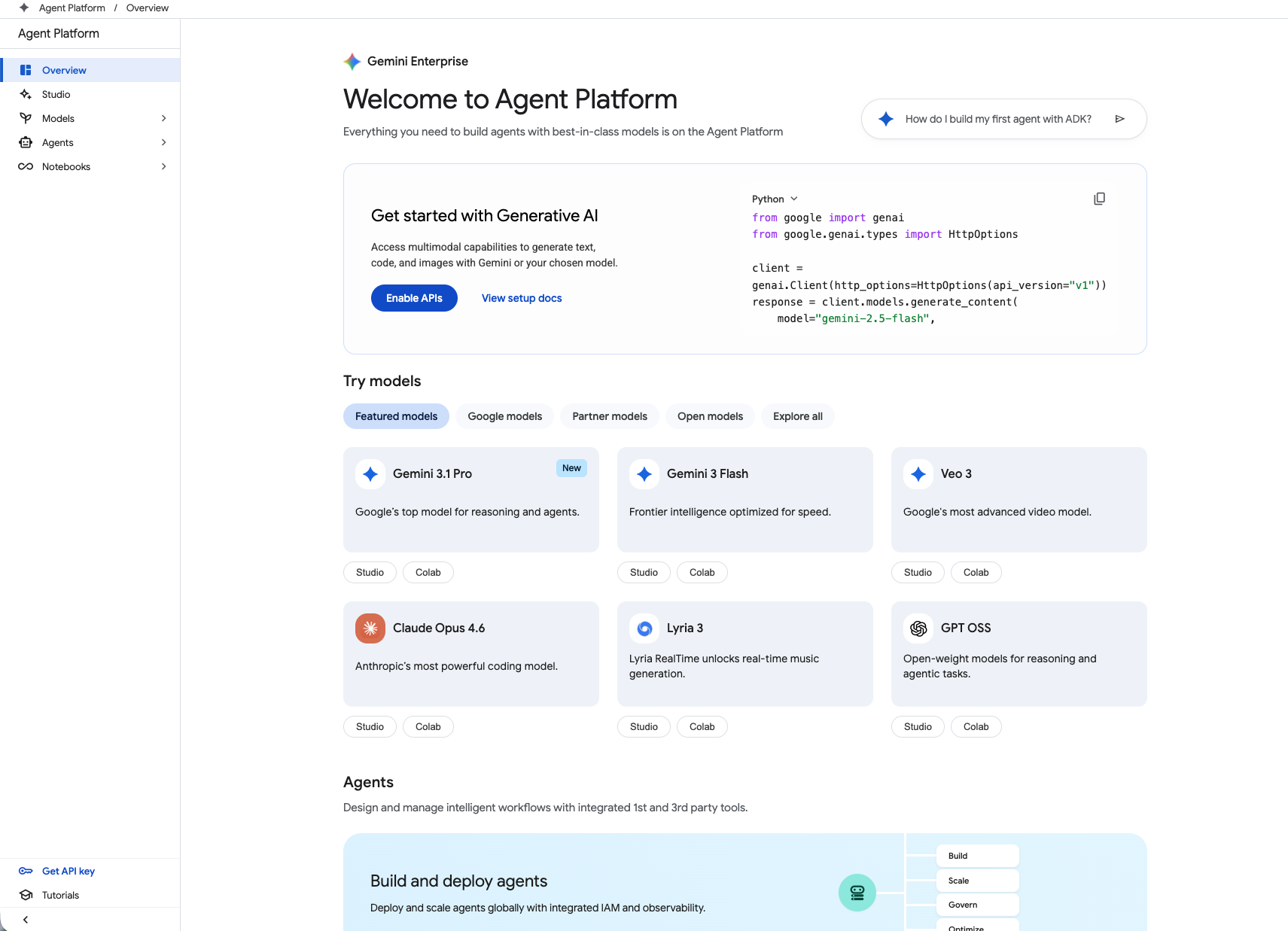Click the Enable APIs button
This screenshot has width=1288, height=931.
coord(413,297)
